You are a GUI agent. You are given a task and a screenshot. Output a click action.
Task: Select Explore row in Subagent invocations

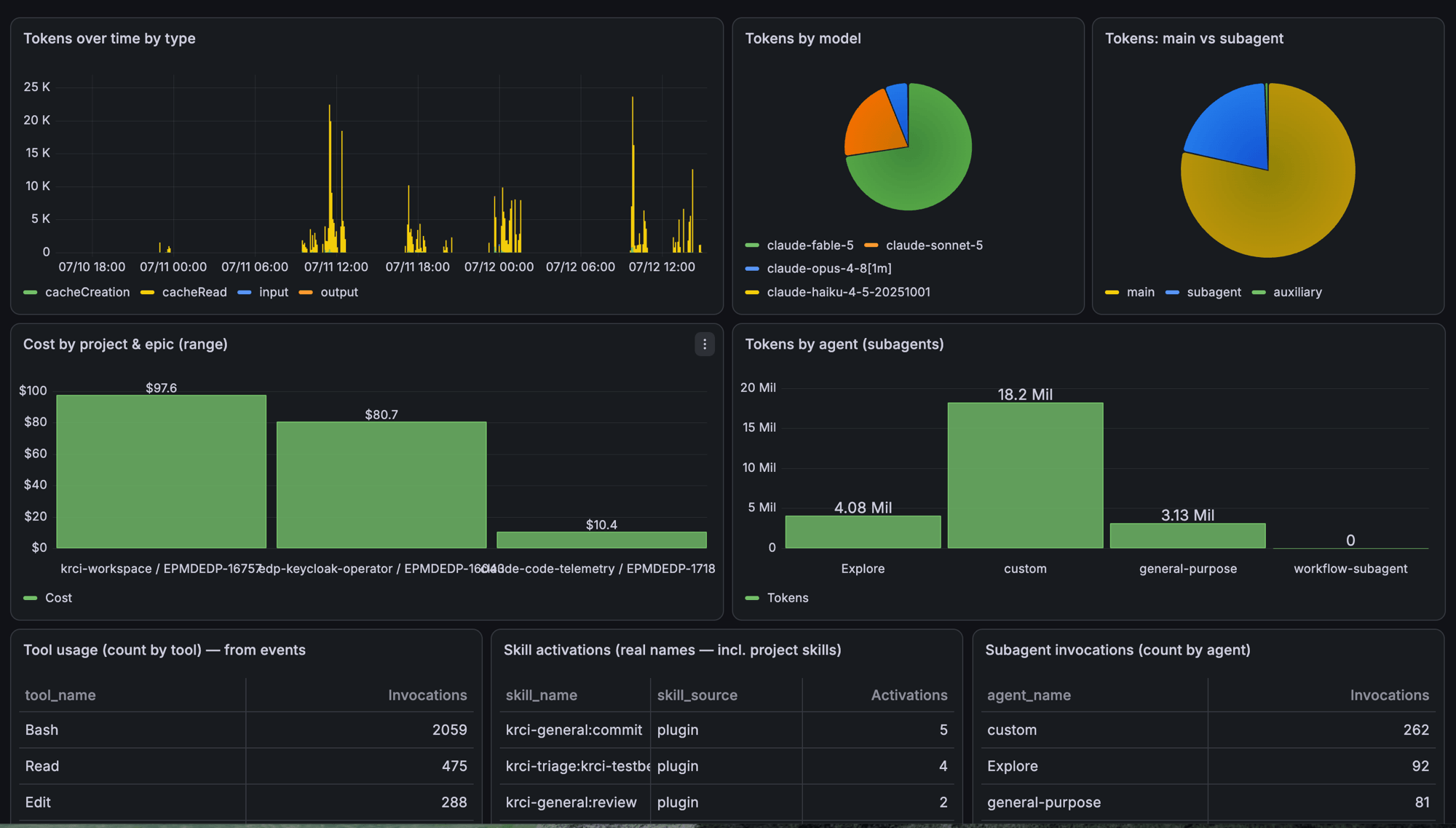point(1208,766)
